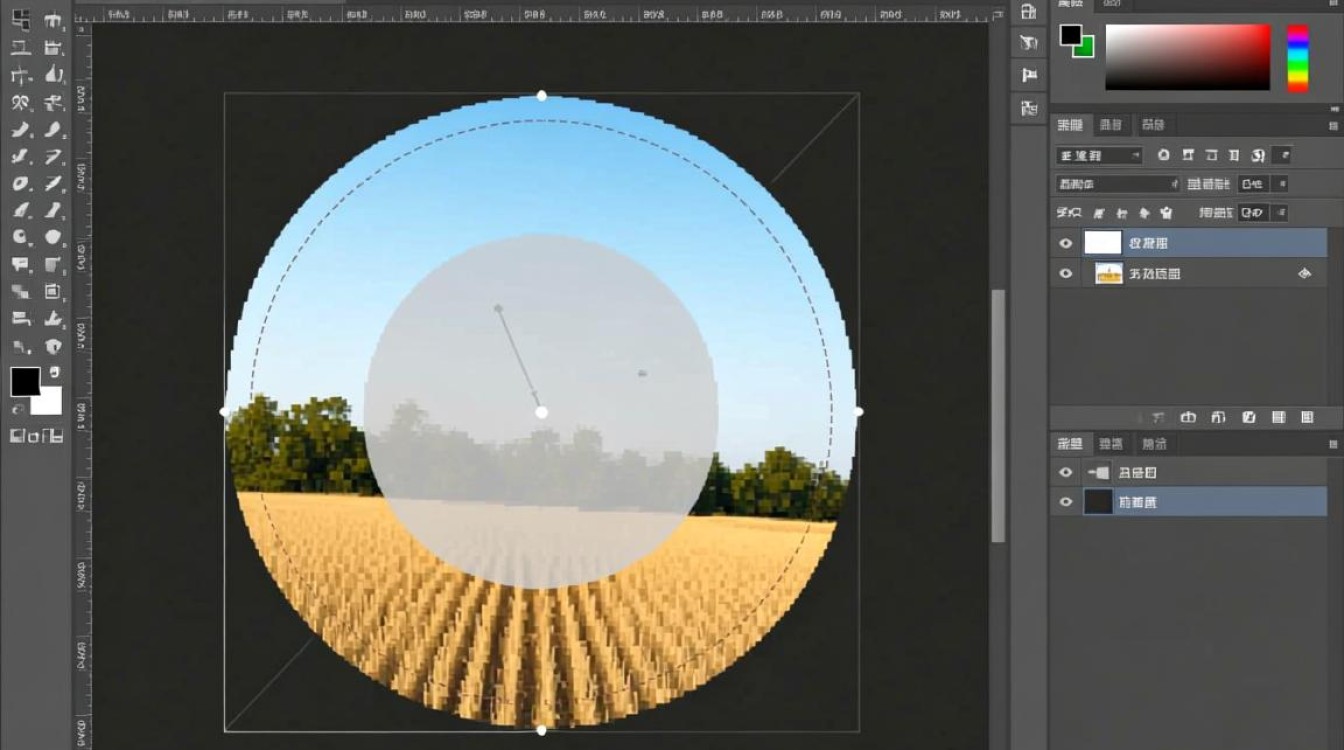Click the flag-shaped icon in the collapsed panel dock
Viewport: 1344px width, 750px height.
coord(1028,75)
